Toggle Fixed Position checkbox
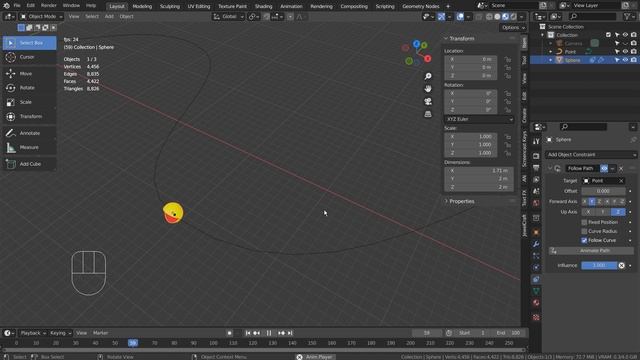Viewport: 640px width, 360px height. [584, 222]
